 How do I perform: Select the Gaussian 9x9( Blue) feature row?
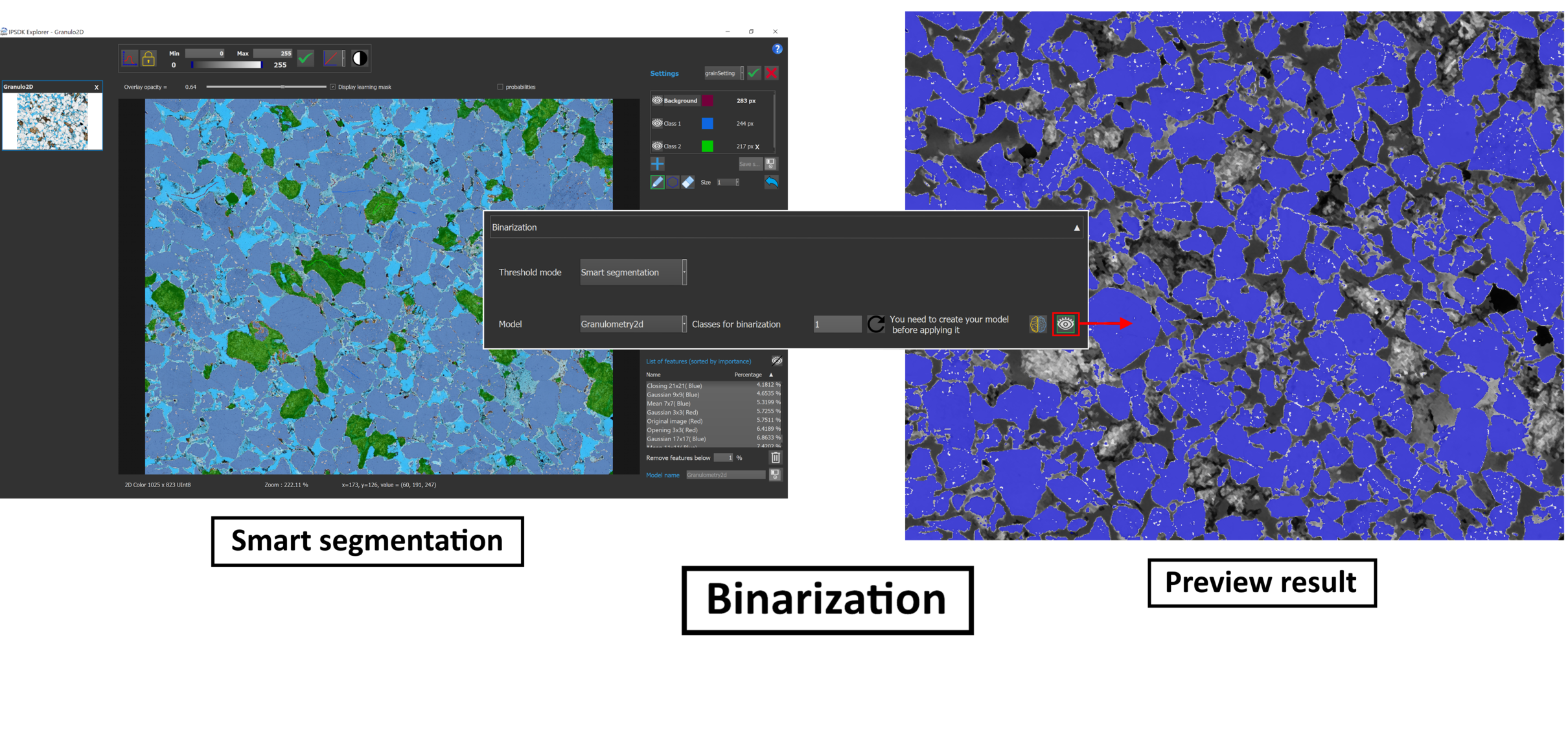click(x=713, y=394)
